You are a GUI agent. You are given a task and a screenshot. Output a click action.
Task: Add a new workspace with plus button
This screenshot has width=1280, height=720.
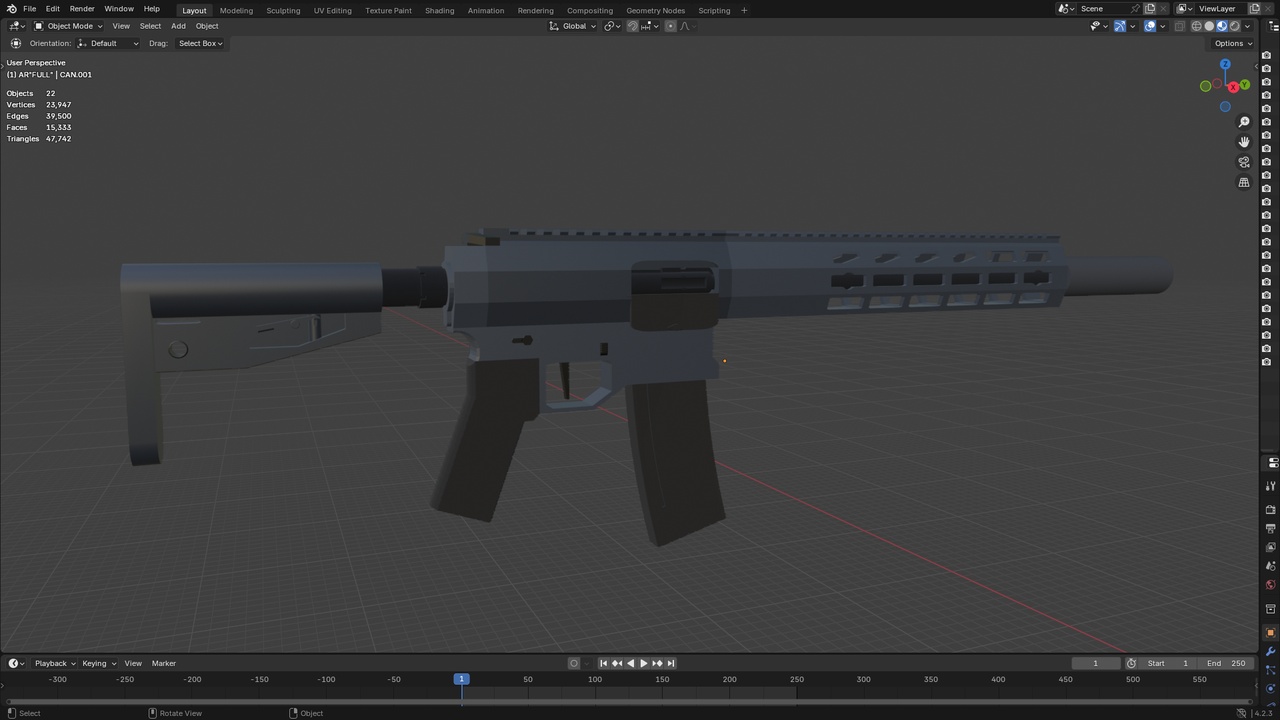click(744, 10)
